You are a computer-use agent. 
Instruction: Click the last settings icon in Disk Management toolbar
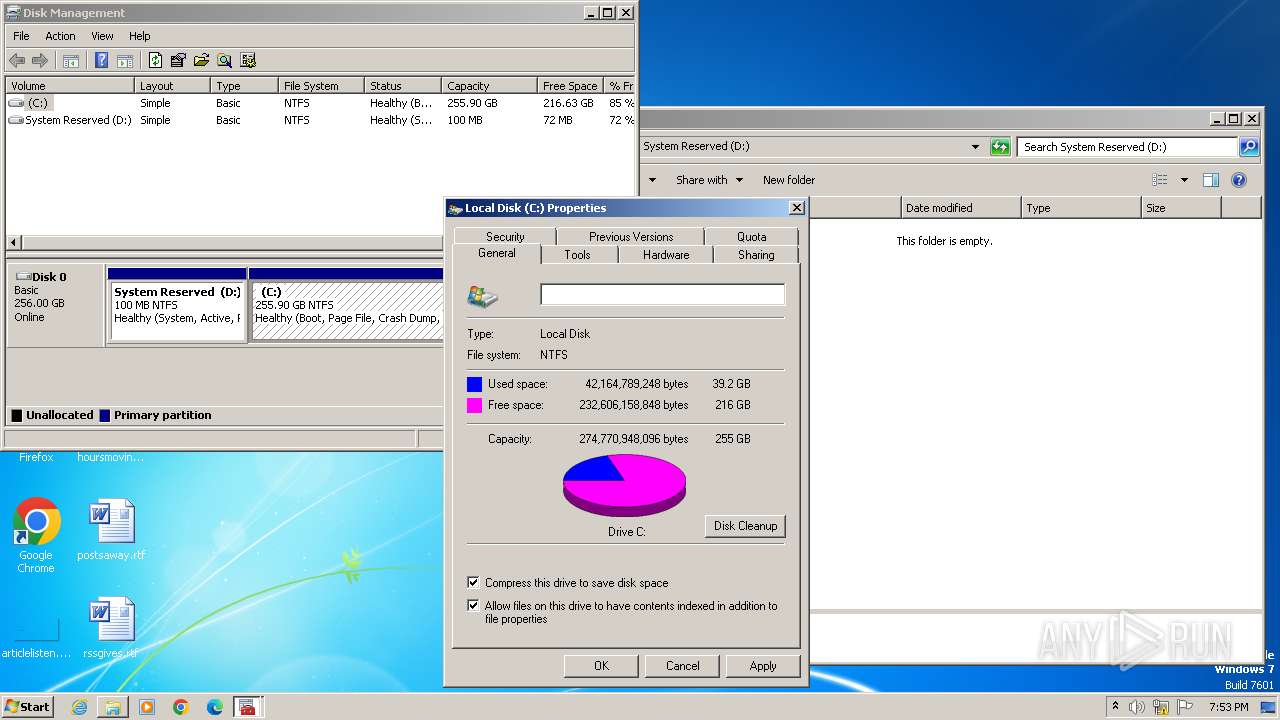tap(248, 61)
